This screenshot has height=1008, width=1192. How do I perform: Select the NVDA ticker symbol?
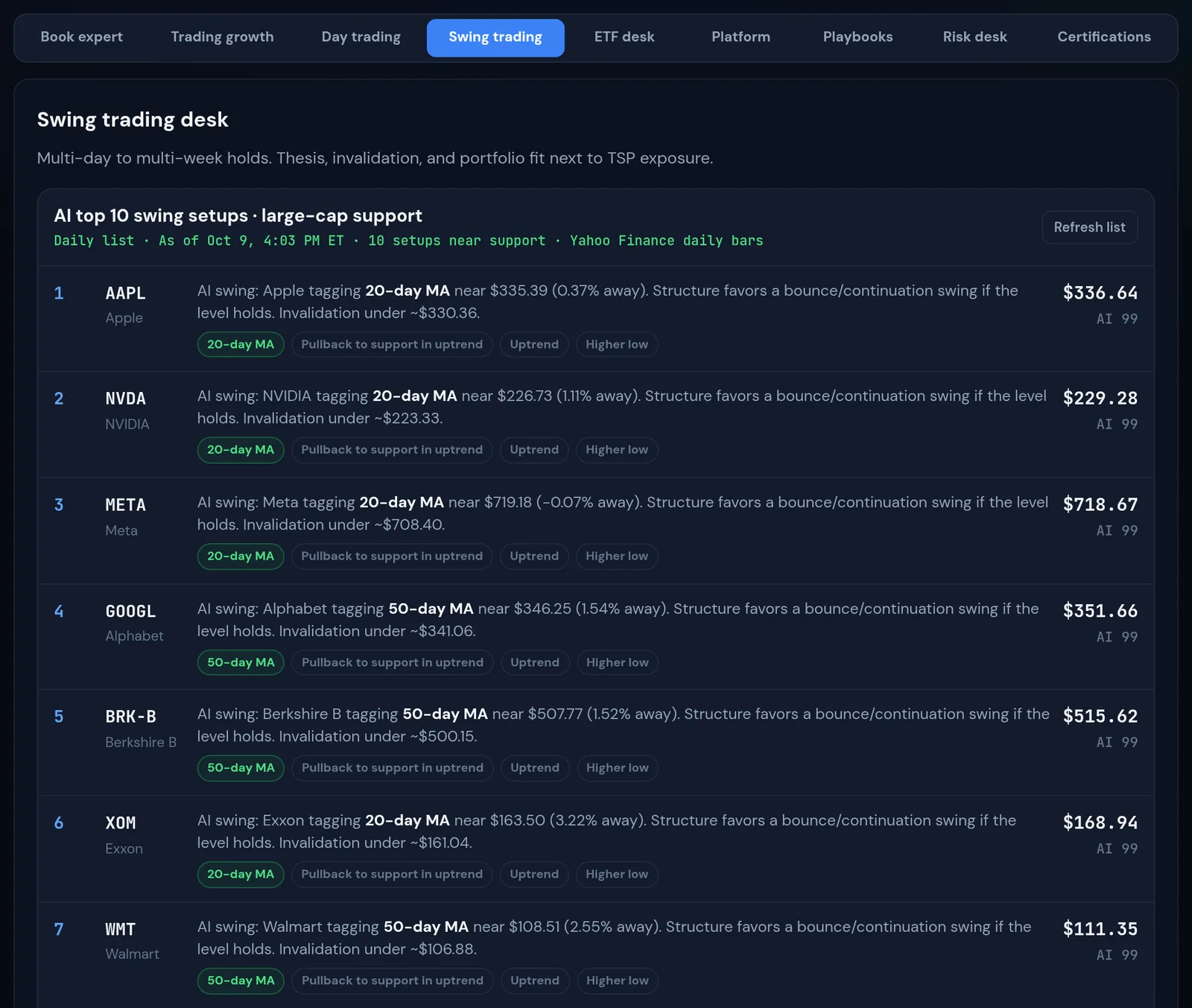coord(125,399)
